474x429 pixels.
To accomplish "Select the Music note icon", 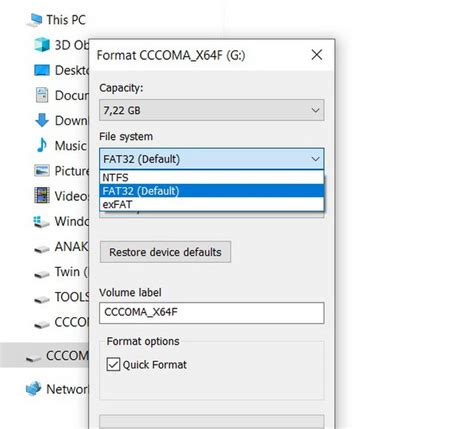I will point(42,145).
